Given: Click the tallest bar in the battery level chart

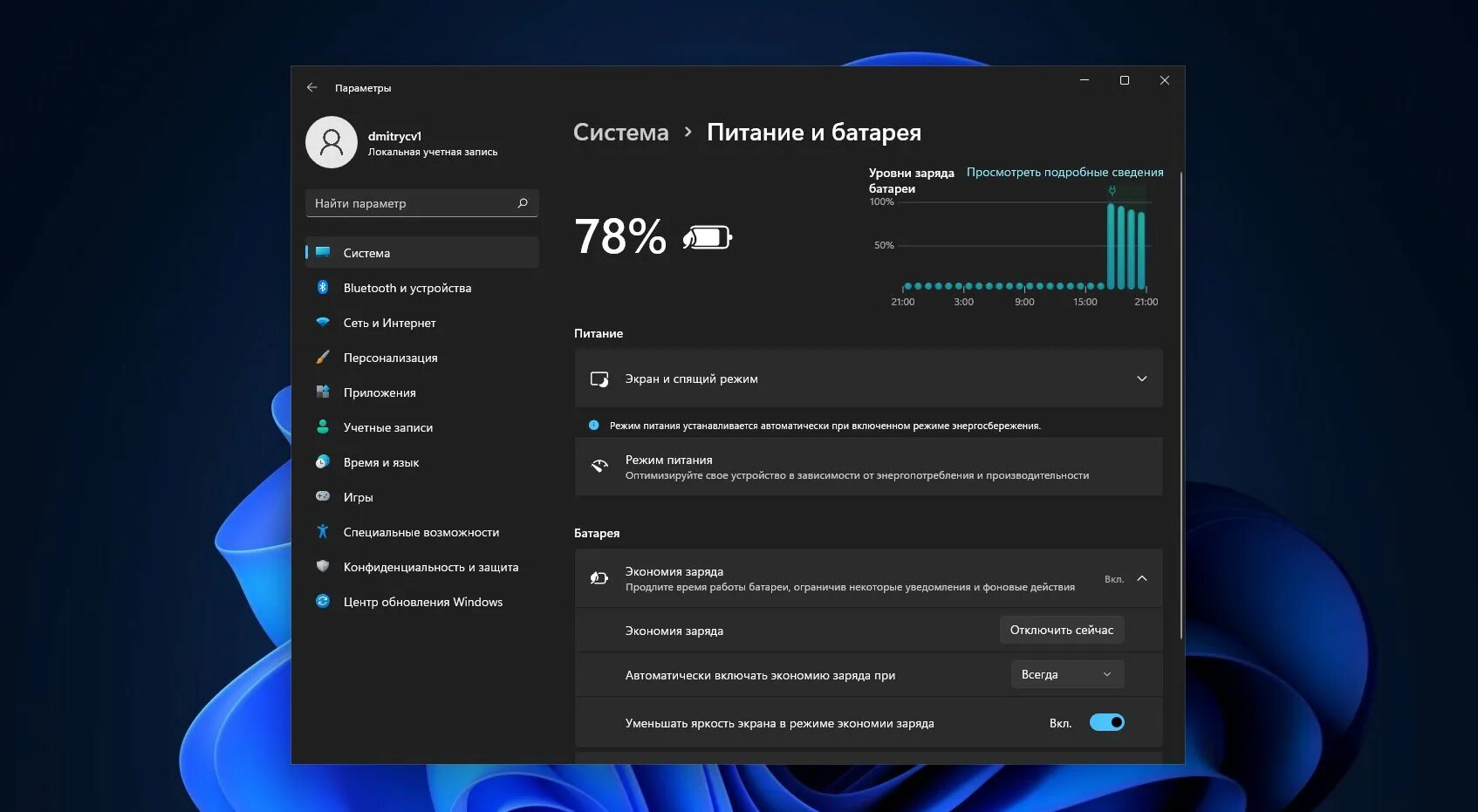Looking at the screenshot, I should [1111, 246].
